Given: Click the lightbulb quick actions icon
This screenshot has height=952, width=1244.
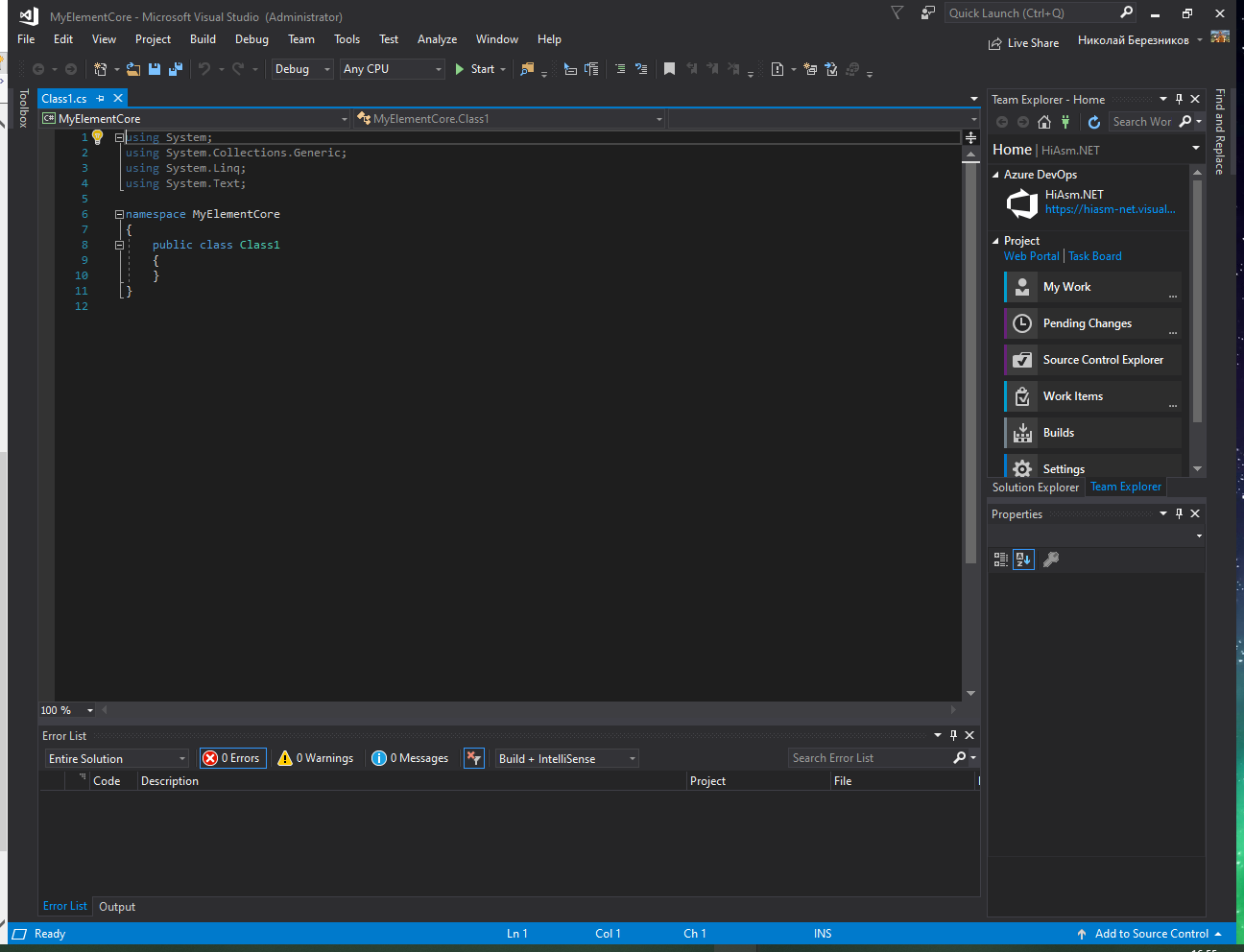Looking at the screenshot, I should 97,137.
